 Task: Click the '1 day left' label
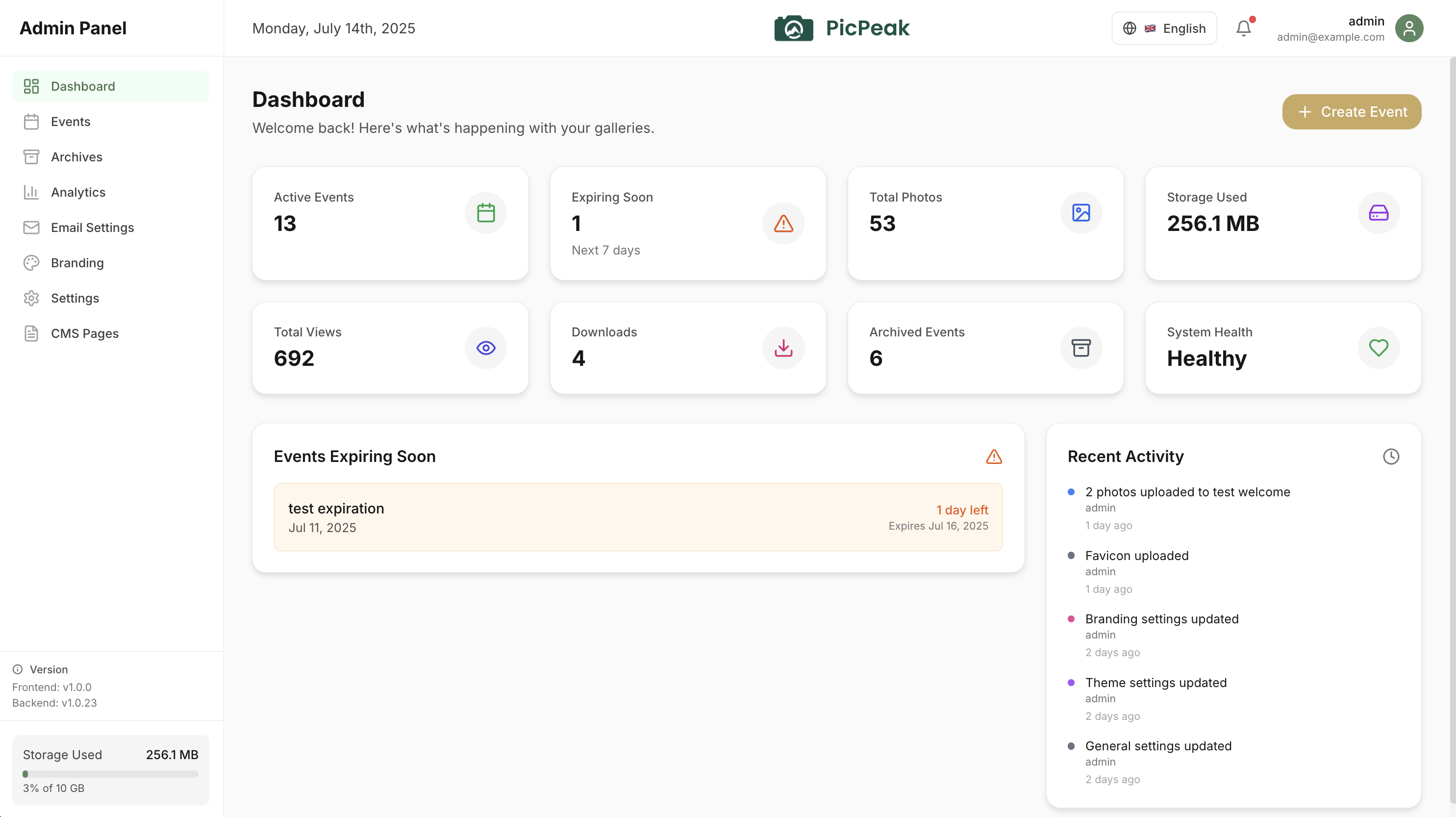pyautogui.click(x=962, y=510)
